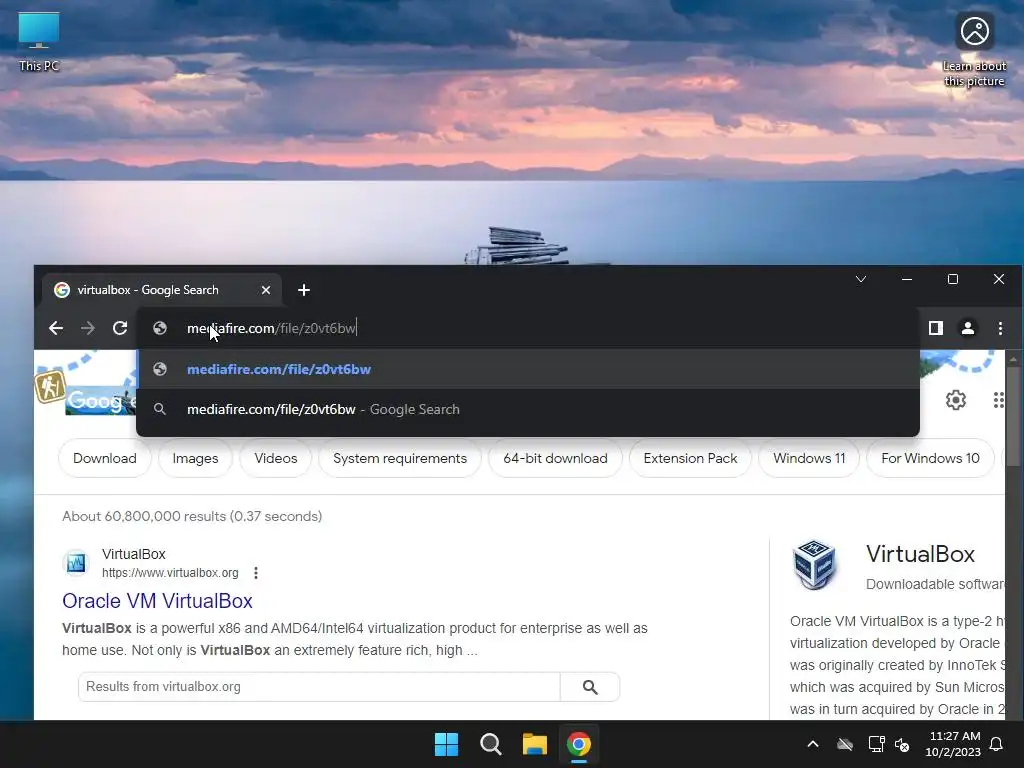Click the Download filter chip
This screenshot has height=768, width=1024.
click(x=104, y=458)
